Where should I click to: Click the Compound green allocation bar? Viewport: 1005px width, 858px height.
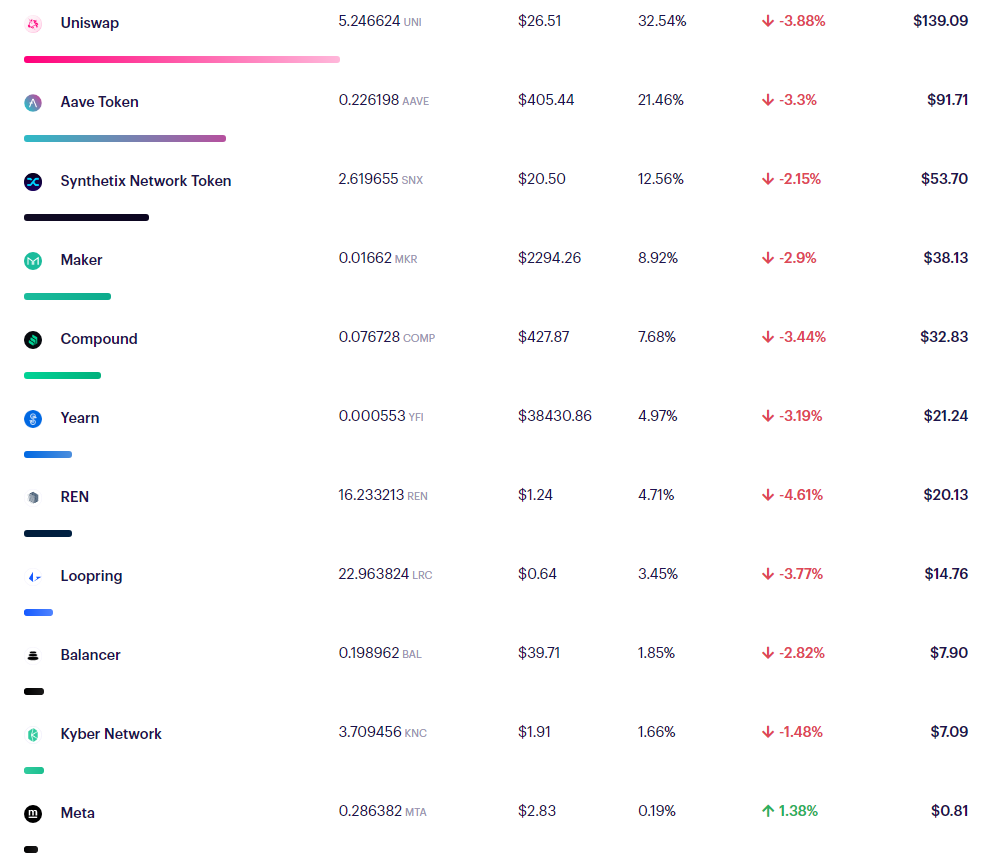[62, 375]
